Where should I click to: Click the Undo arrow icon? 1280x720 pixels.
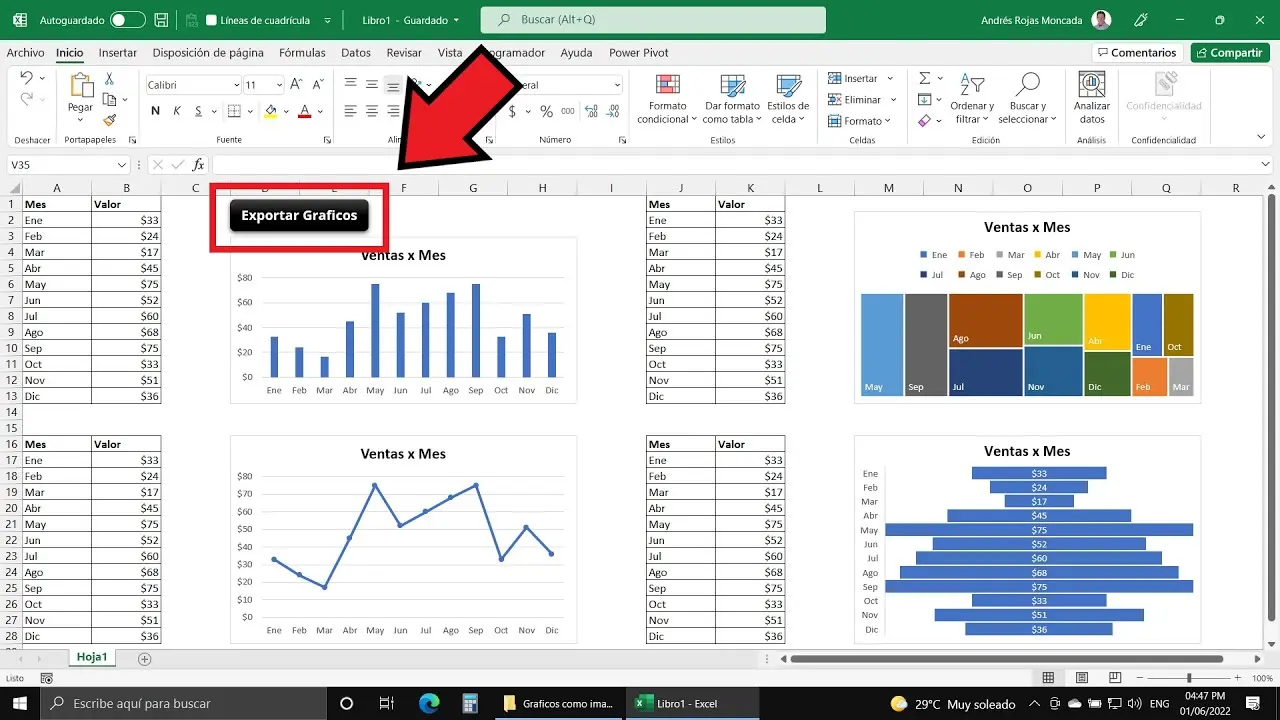tap(27, 78)
